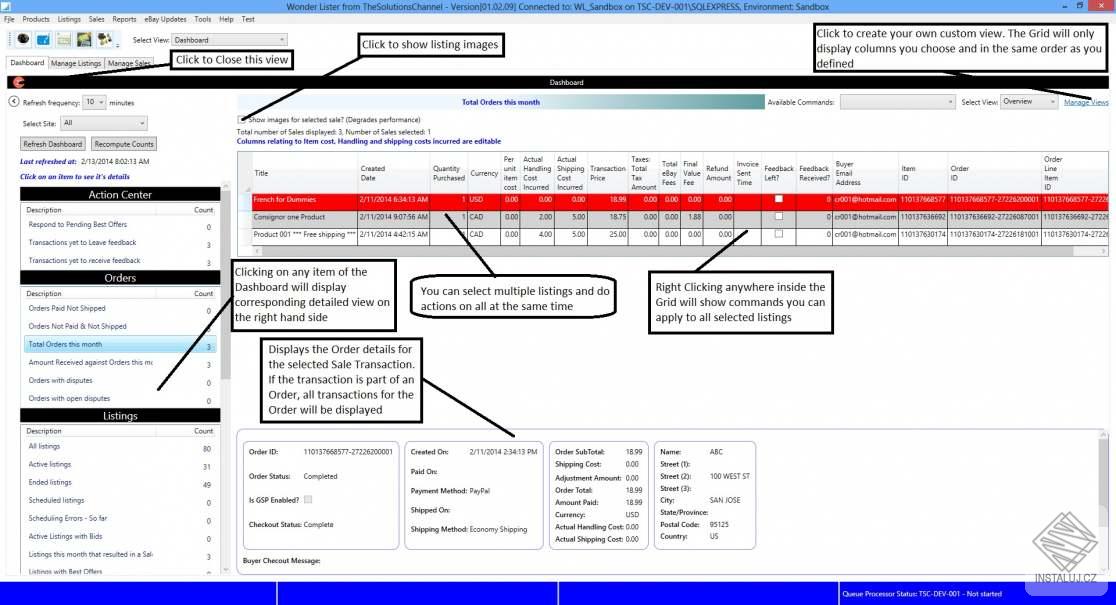1116x605 pixels.
Task: Open the Help menu
Action: coord(226,19)
